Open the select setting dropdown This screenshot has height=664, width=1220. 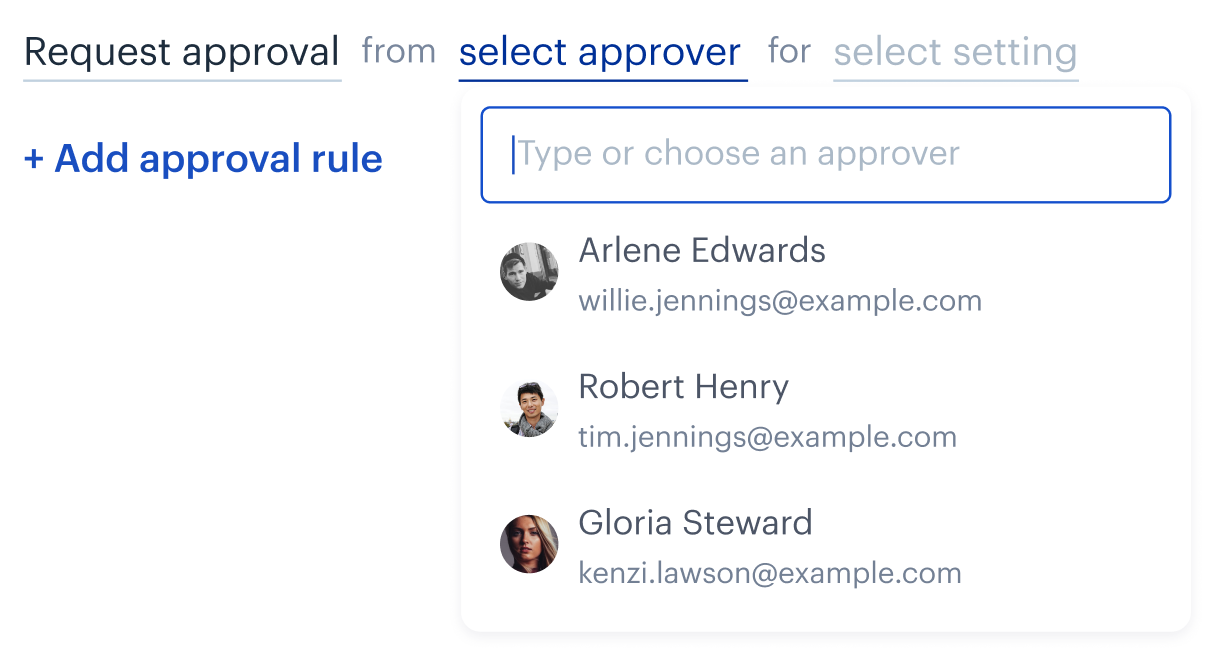955,52
